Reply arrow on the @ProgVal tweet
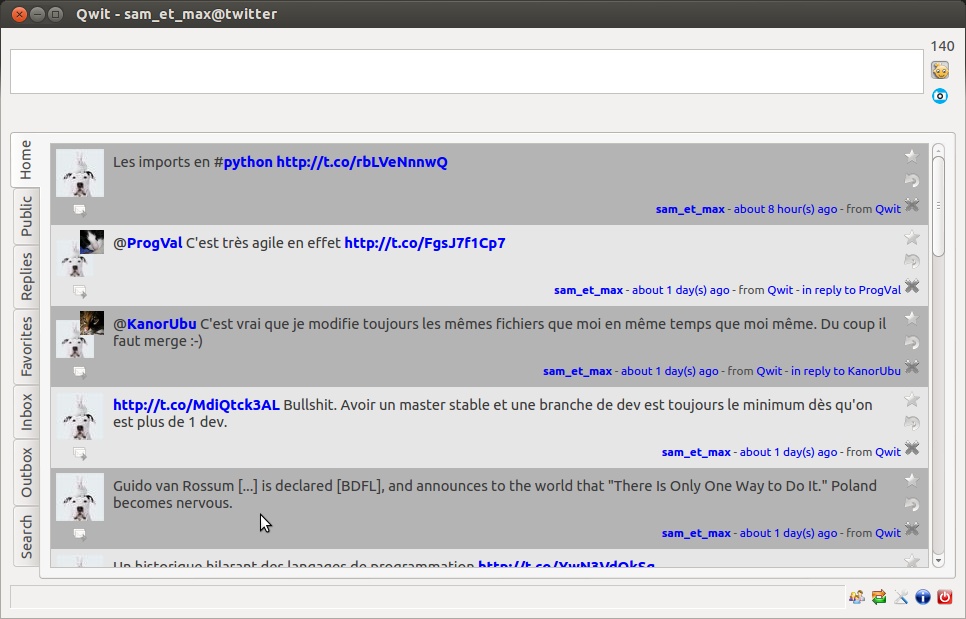The height and width of the screenshot is (619, 966). tap(912, 261)
